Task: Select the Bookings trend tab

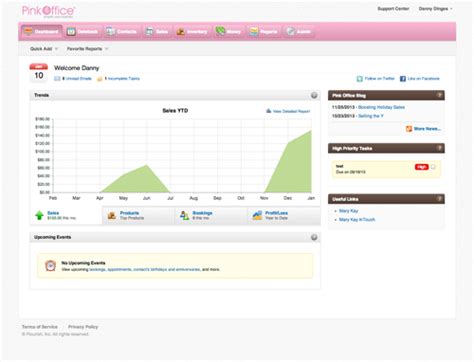Action: (x=211, y=215)
